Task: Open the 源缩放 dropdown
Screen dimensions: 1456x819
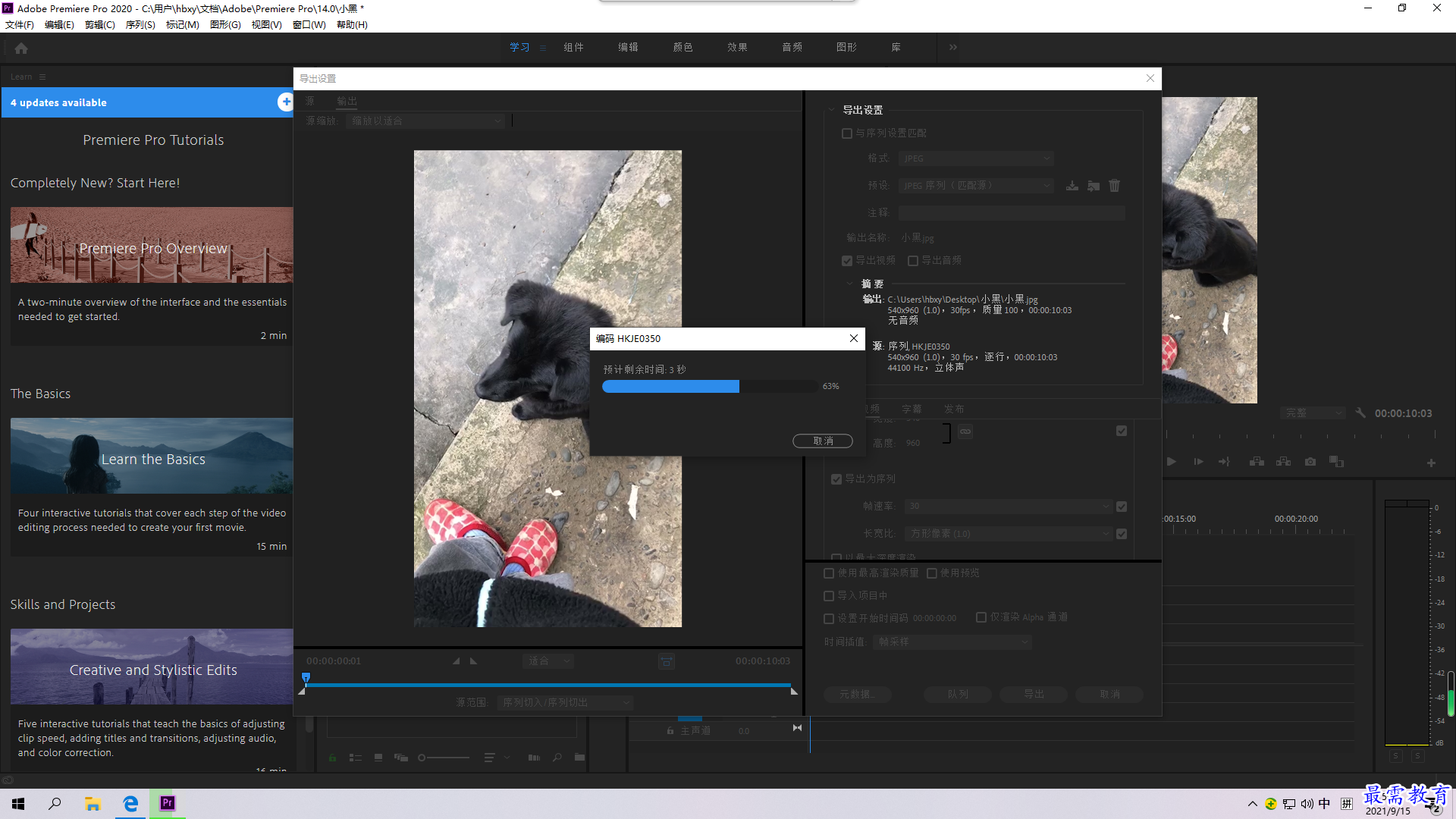Action: 425,121
